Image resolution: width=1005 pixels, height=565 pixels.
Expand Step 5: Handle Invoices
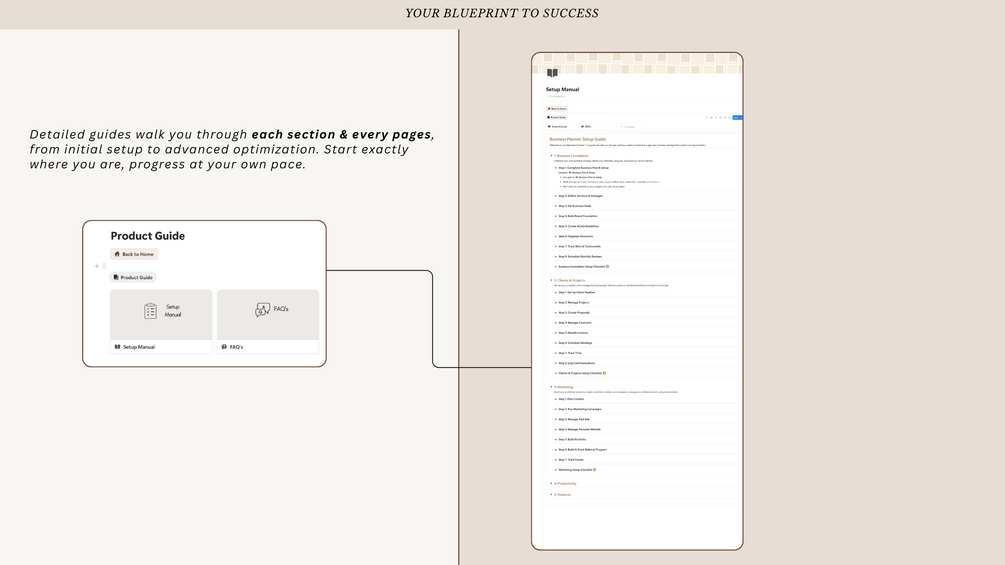point(556,333)
